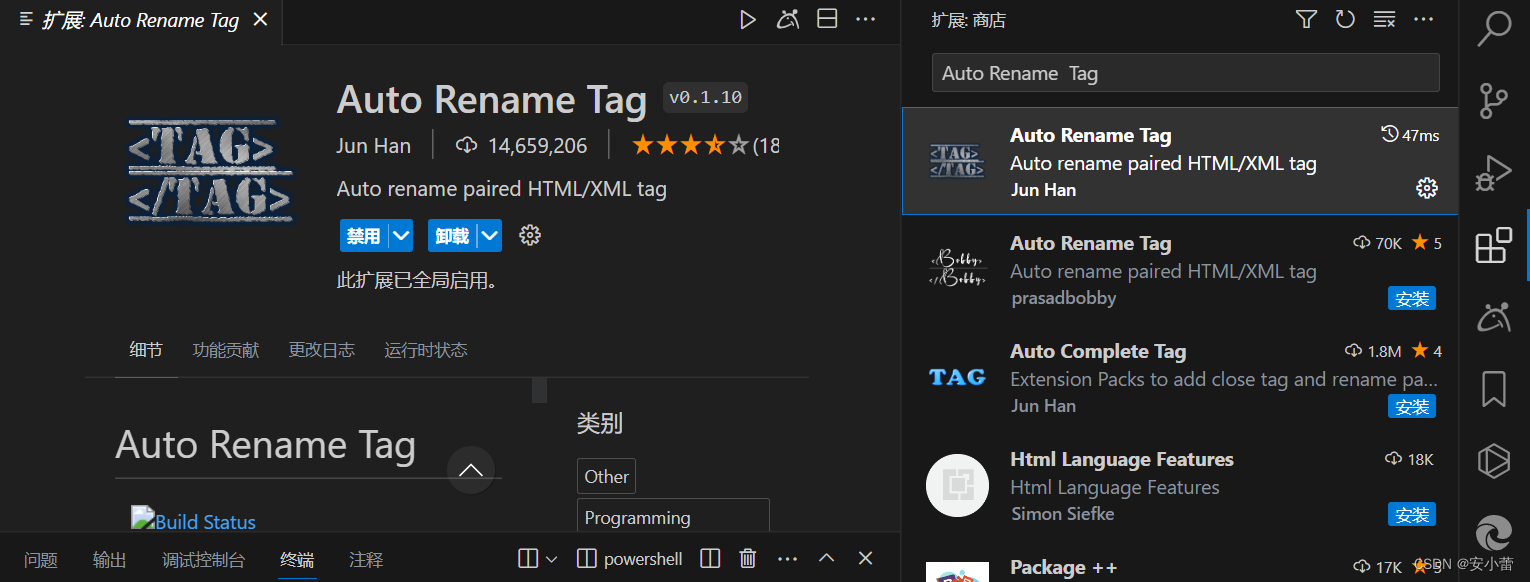Click the filter extensions funnel icon
Viewport: 1530px width, 582px height.
coord(1306,19)
